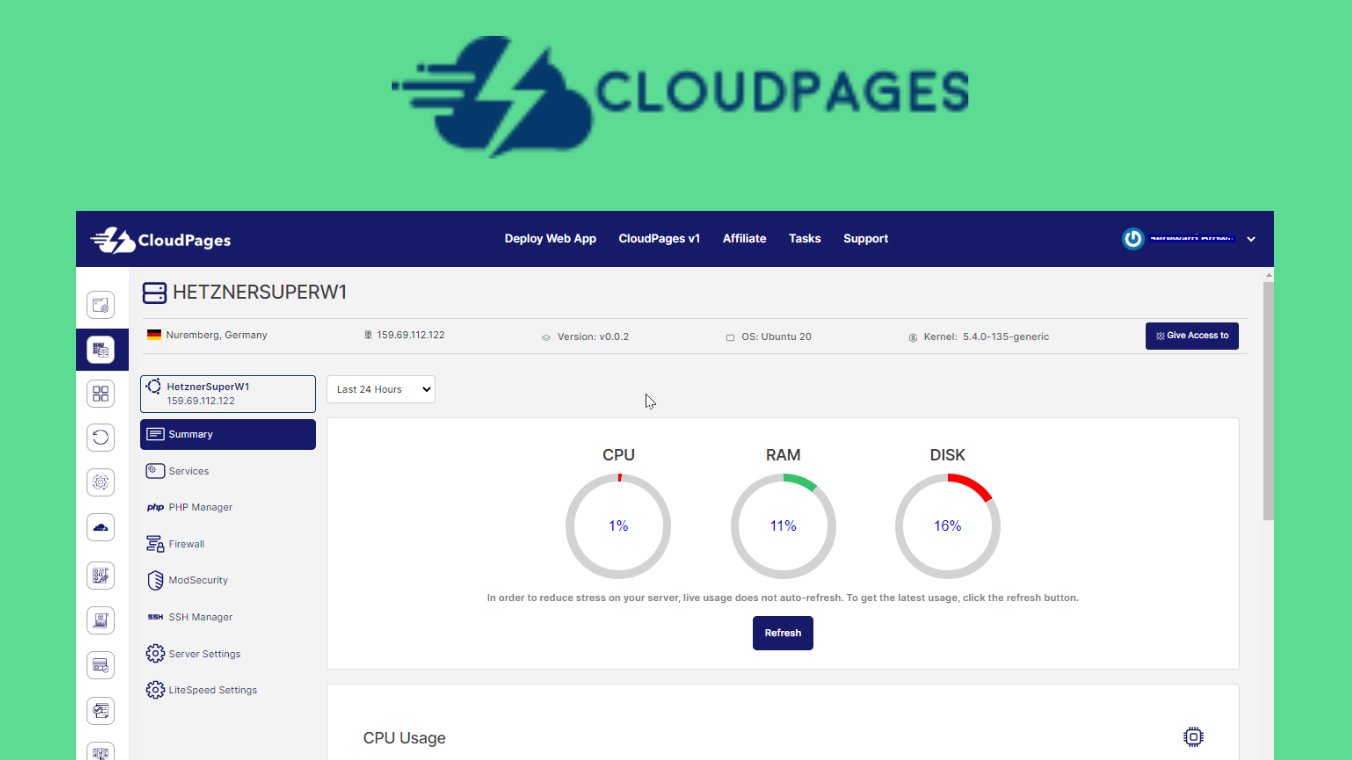Click the Ubuntu logo in server card
The width and height of the screenshot is (1352, 760).
pos(154,386)
